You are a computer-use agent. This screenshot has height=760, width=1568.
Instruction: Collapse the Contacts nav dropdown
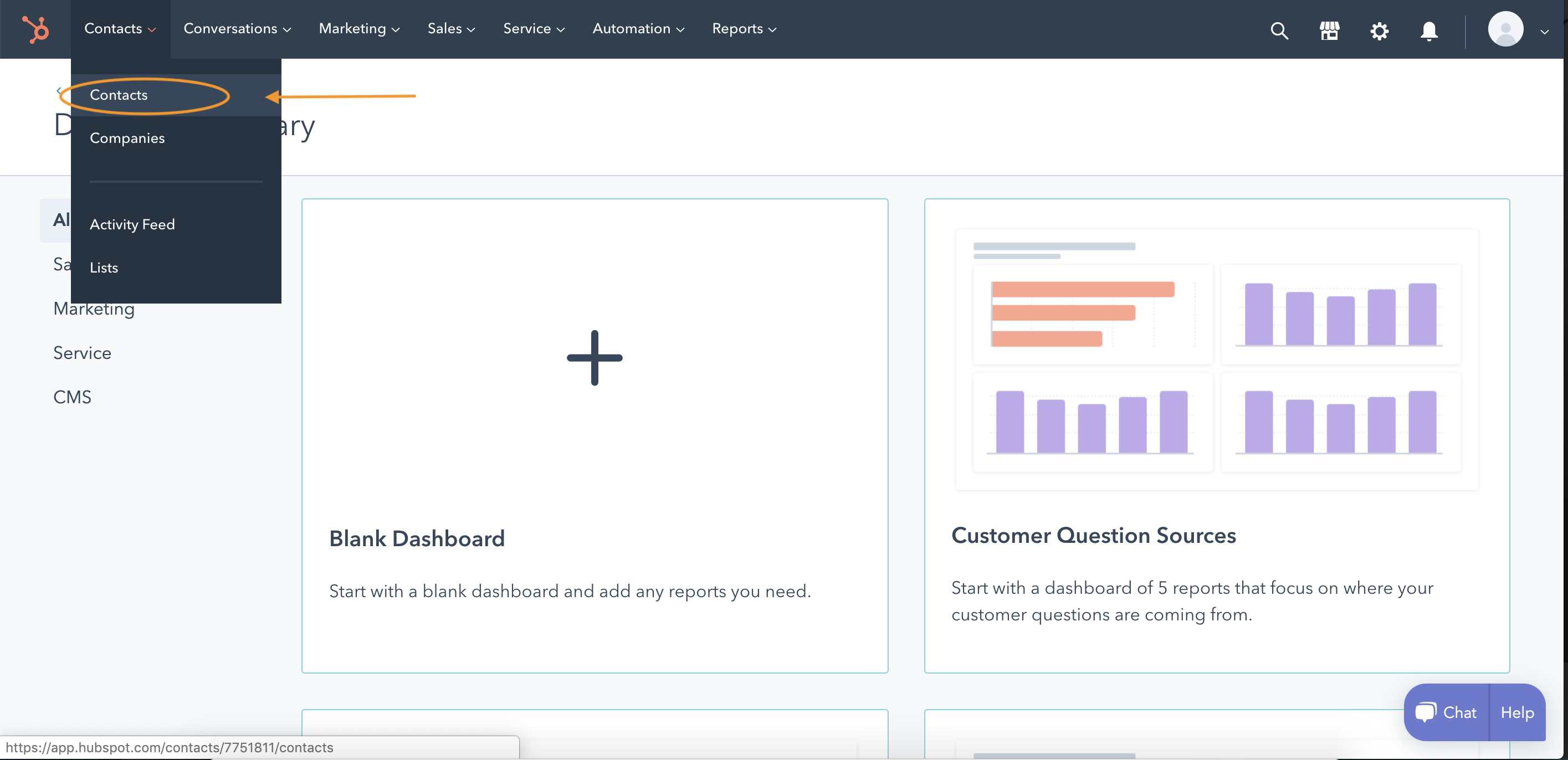(x=120, y=29)
